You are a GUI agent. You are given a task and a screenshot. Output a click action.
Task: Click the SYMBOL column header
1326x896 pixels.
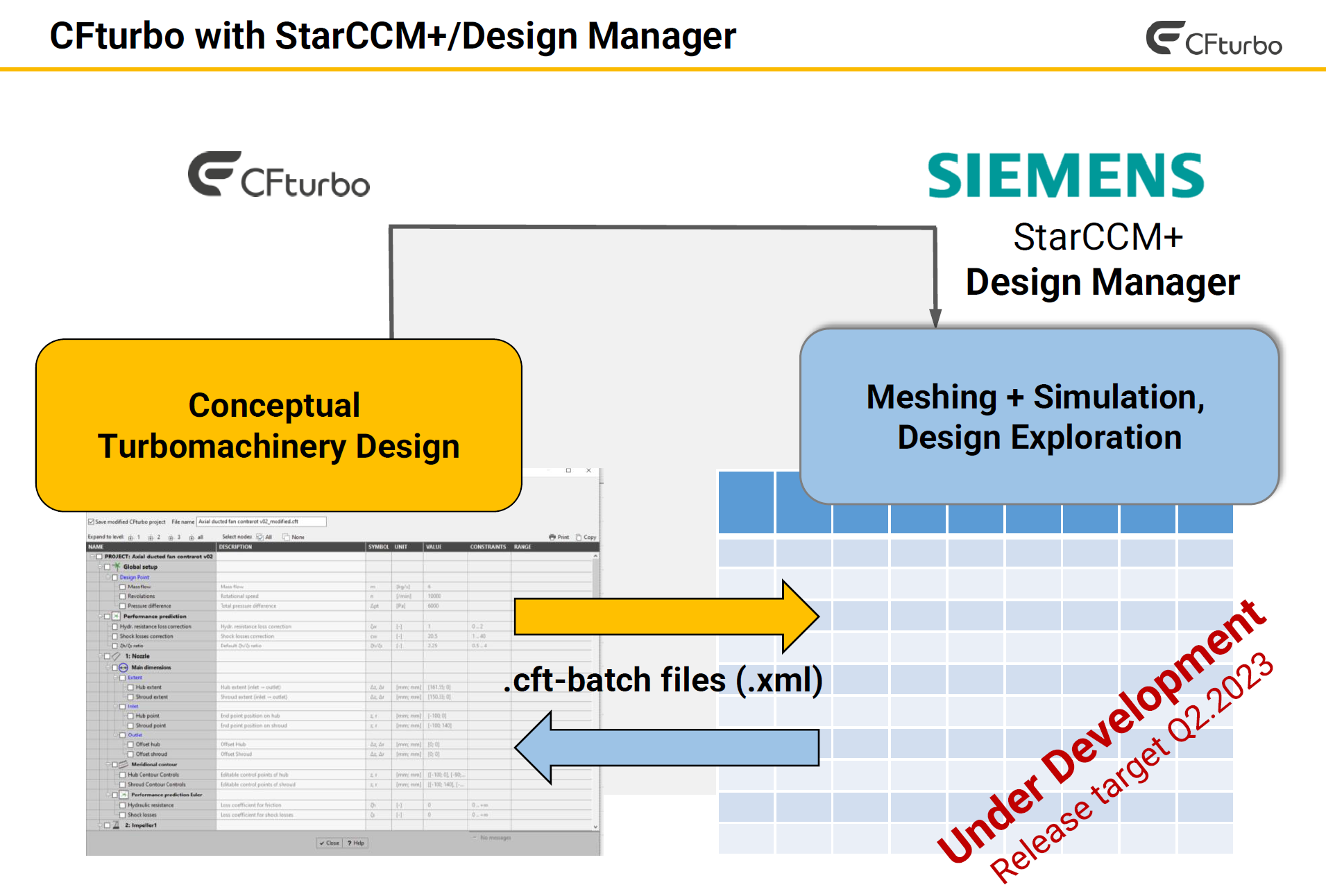tap(379, 546)
